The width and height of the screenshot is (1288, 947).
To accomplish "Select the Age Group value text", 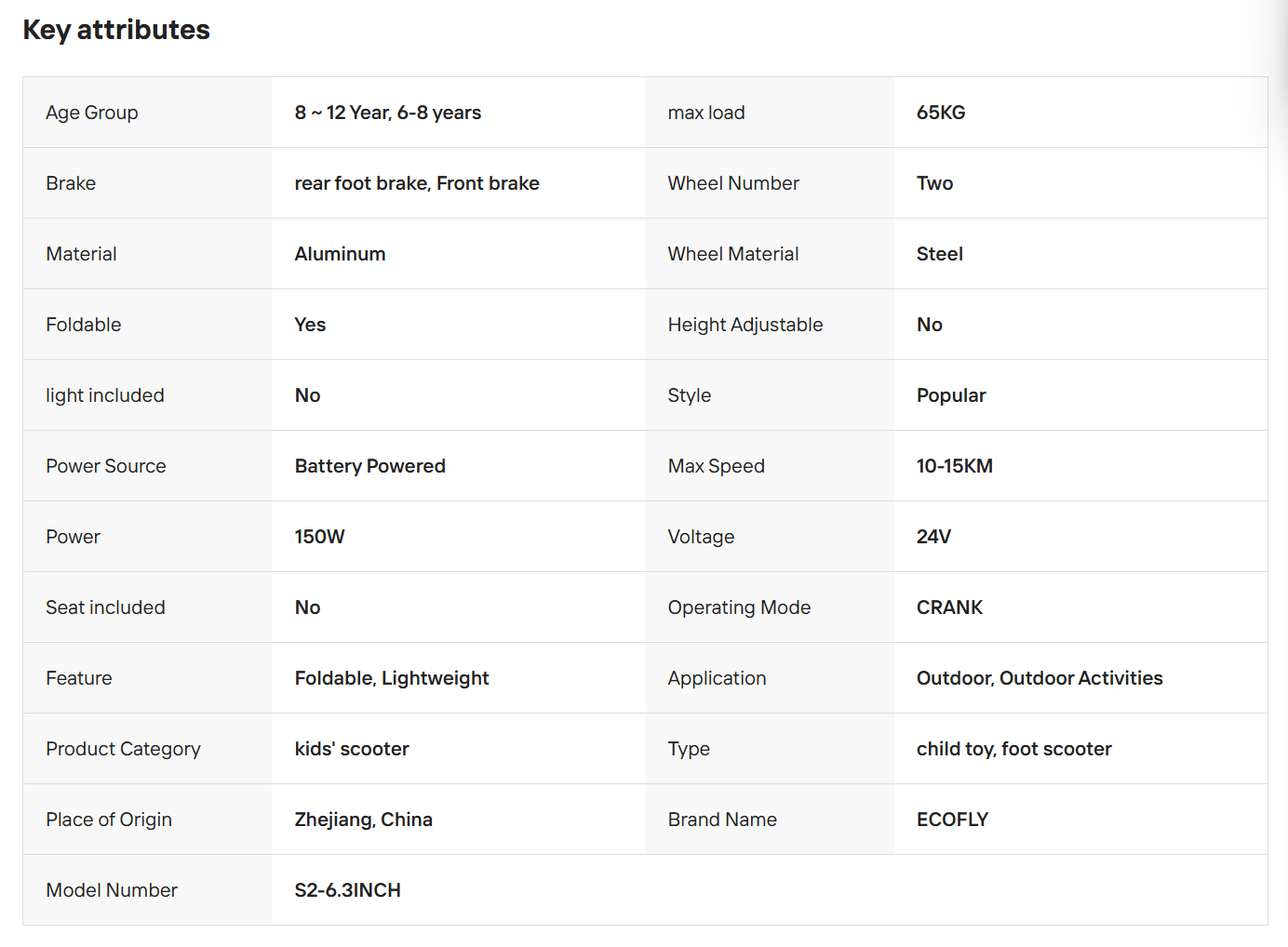I will (x=388, y=113).
